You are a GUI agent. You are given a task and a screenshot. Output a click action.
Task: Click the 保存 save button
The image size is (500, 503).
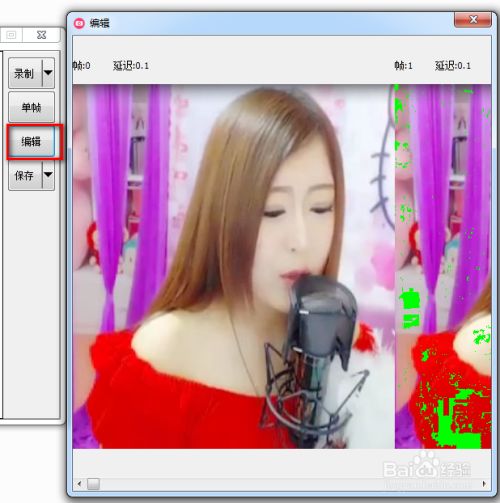click(25, 175)
